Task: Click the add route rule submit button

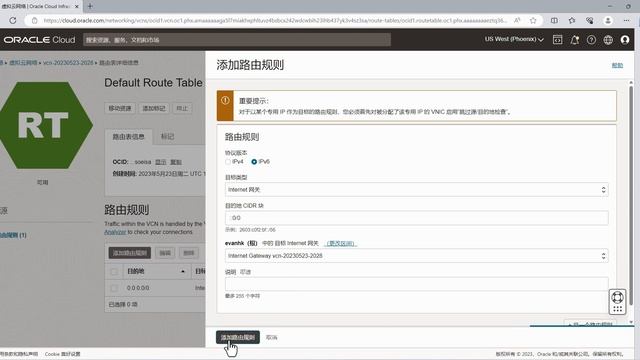Action: tap(238, 338)
